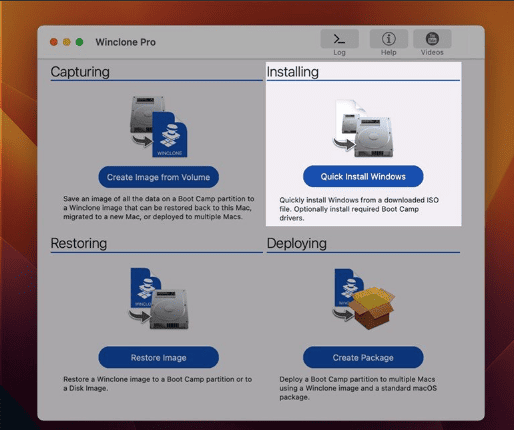514x430 pixels.
Task: Click the 'Quickly install Windows' description text
Action: pos(359,209)
